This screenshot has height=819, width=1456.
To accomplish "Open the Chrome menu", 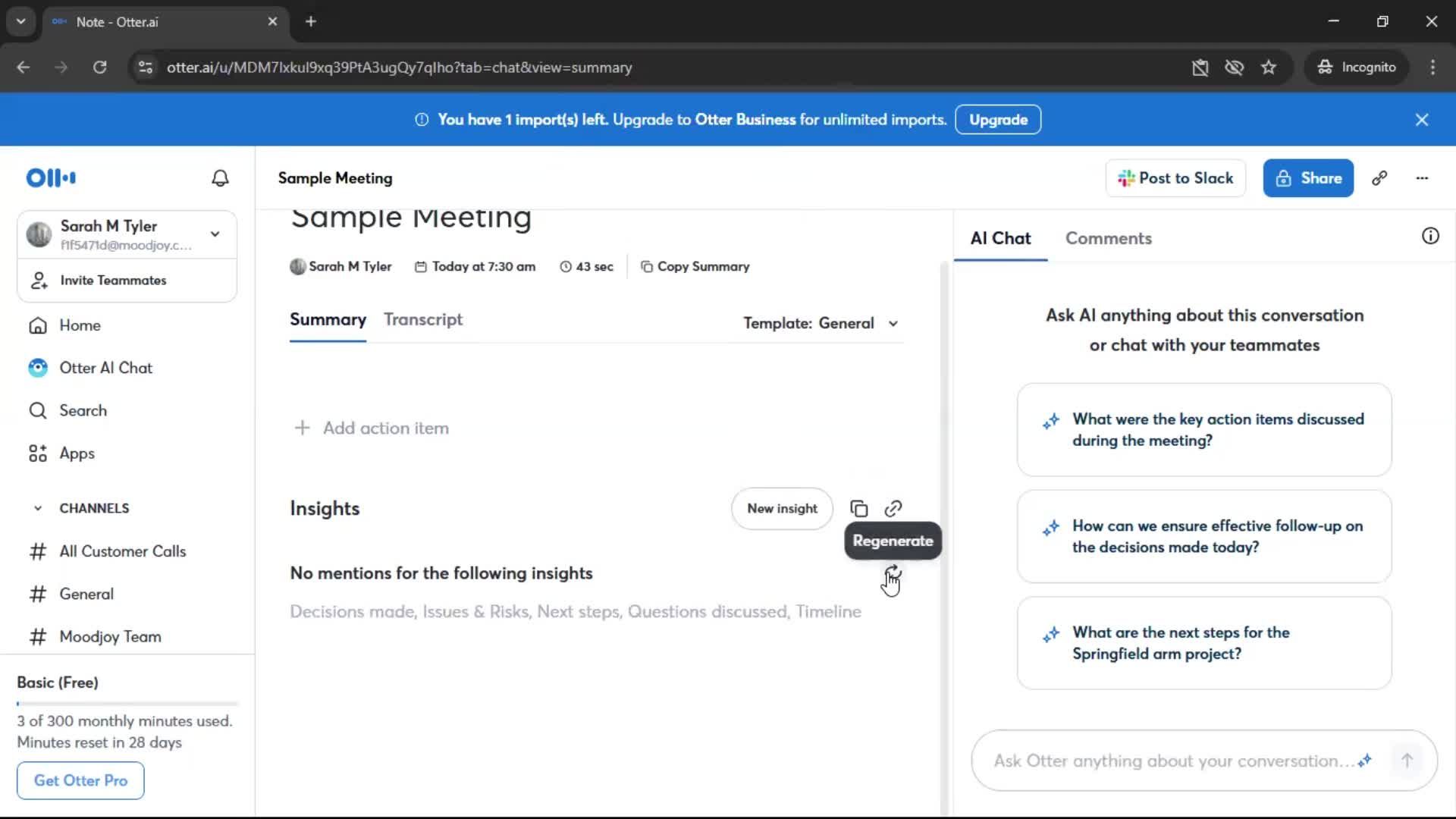I will point(1432,67).
